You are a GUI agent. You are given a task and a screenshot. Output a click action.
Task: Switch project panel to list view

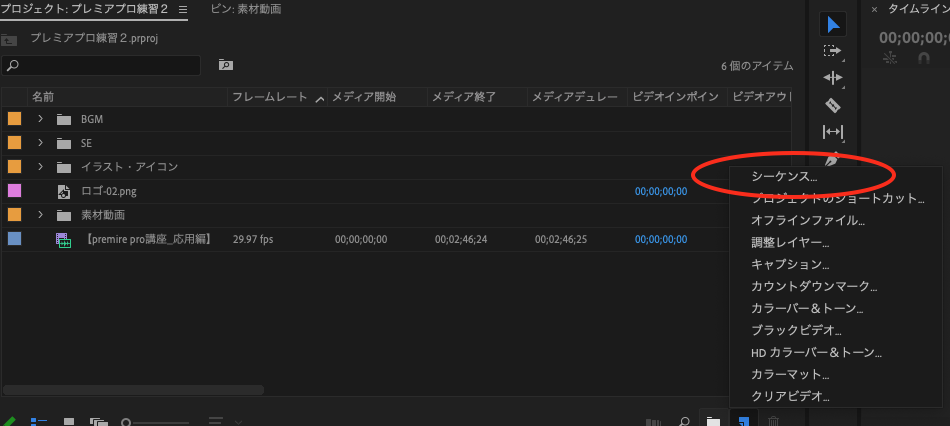point(39,421)
